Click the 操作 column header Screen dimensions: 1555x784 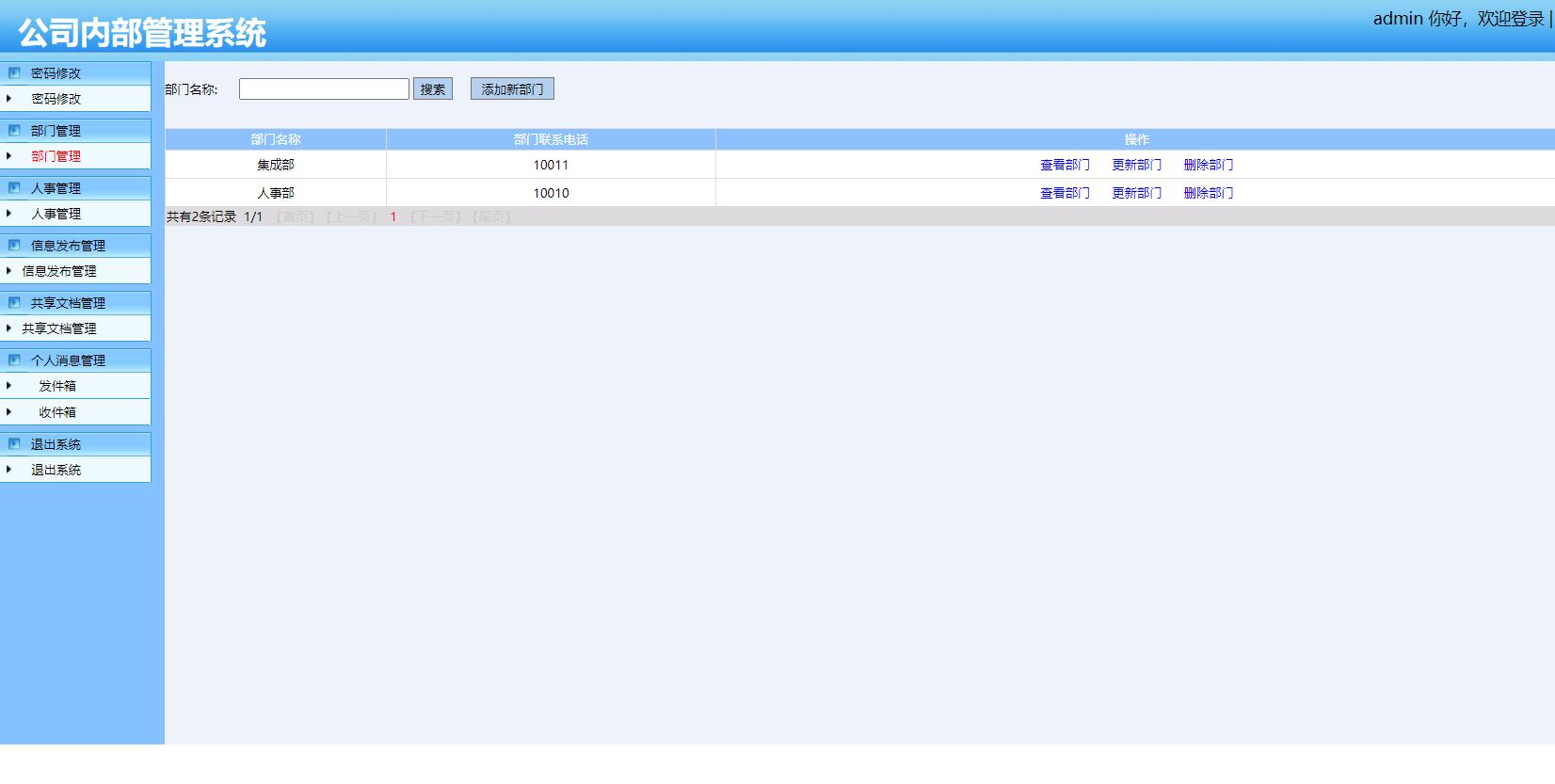click(x=1136, y=139)
